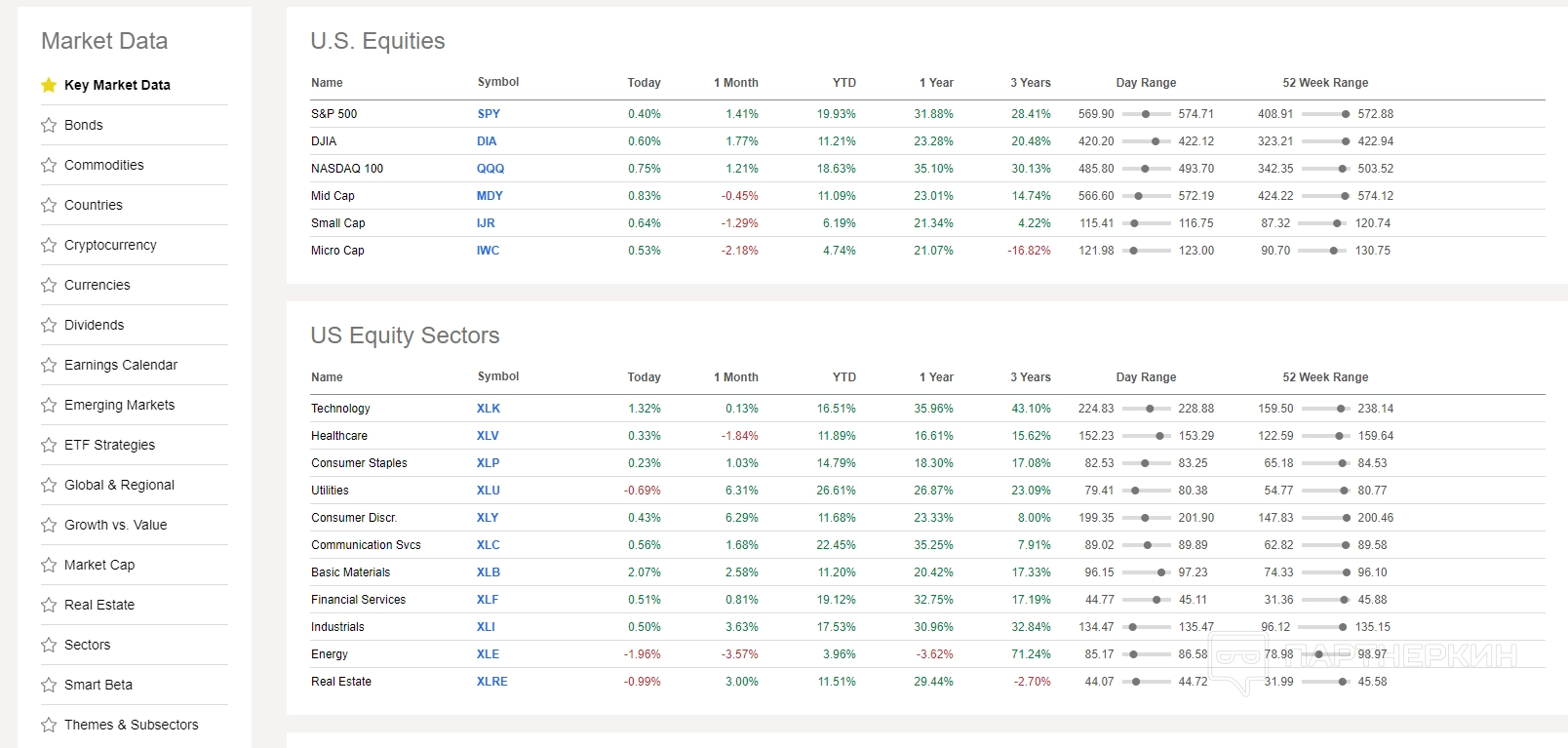Open the Currencies menu item
This screenshot has width=1568, height=748.
[97, 285]
